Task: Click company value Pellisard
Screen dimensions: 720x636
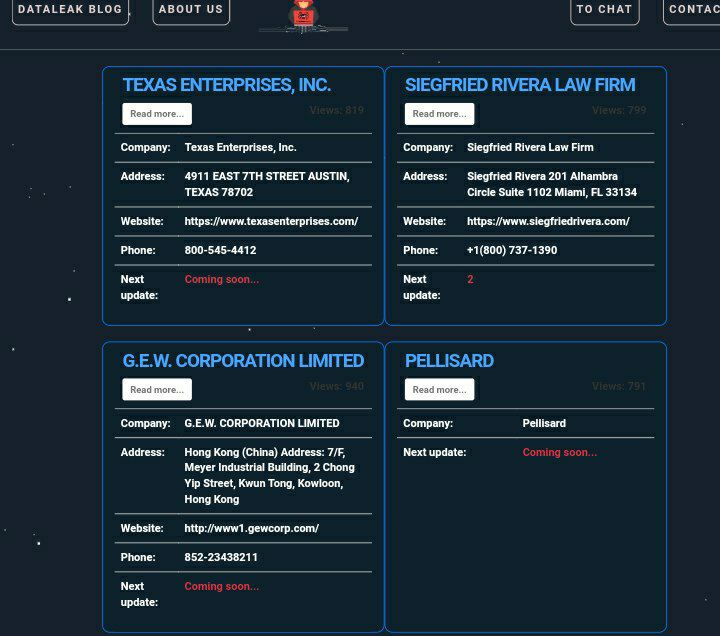Action: pyautogui.click(x=544, y=423)
